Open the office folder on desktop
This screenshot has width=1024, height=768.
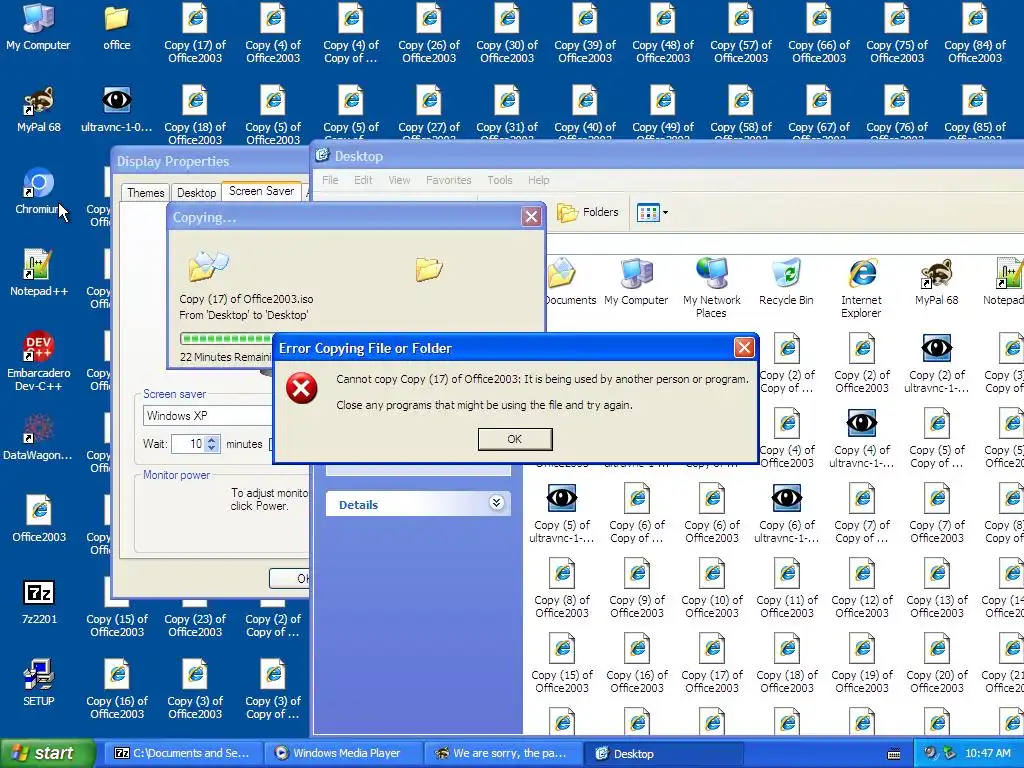[116, 28]
